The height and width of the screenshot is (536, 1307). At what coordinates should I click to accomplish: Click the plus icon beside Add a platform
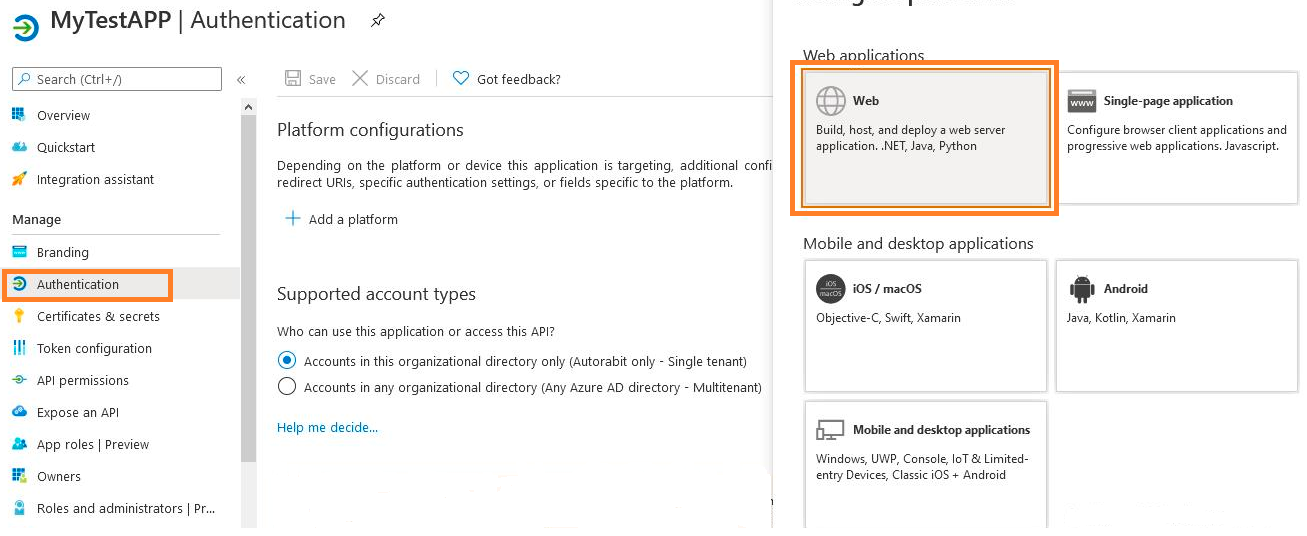[293, 219]
